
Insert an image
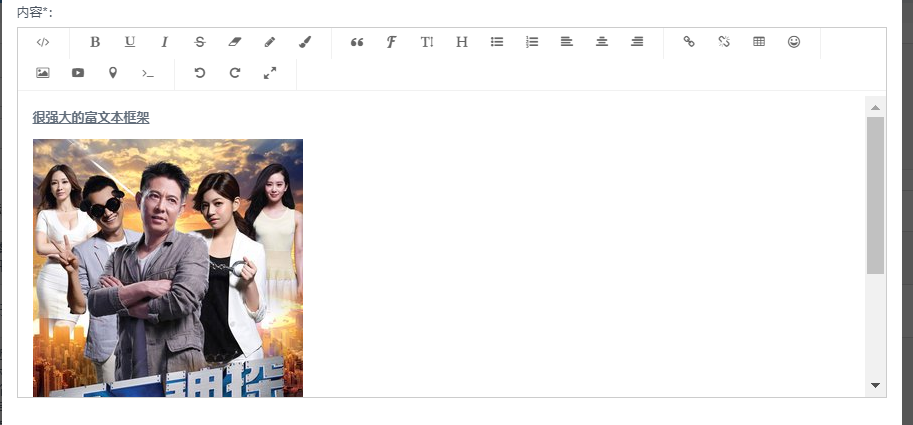[x=43, y=73]
